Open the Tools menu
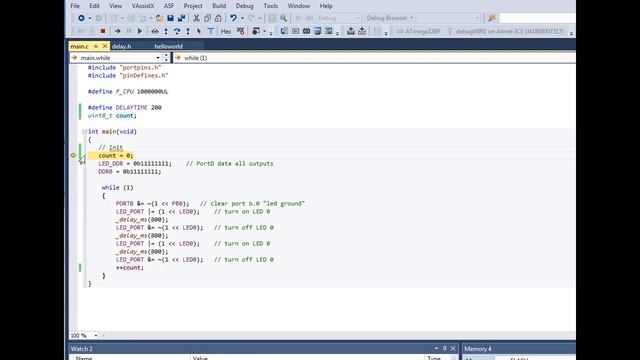 (x=271, y=6)
